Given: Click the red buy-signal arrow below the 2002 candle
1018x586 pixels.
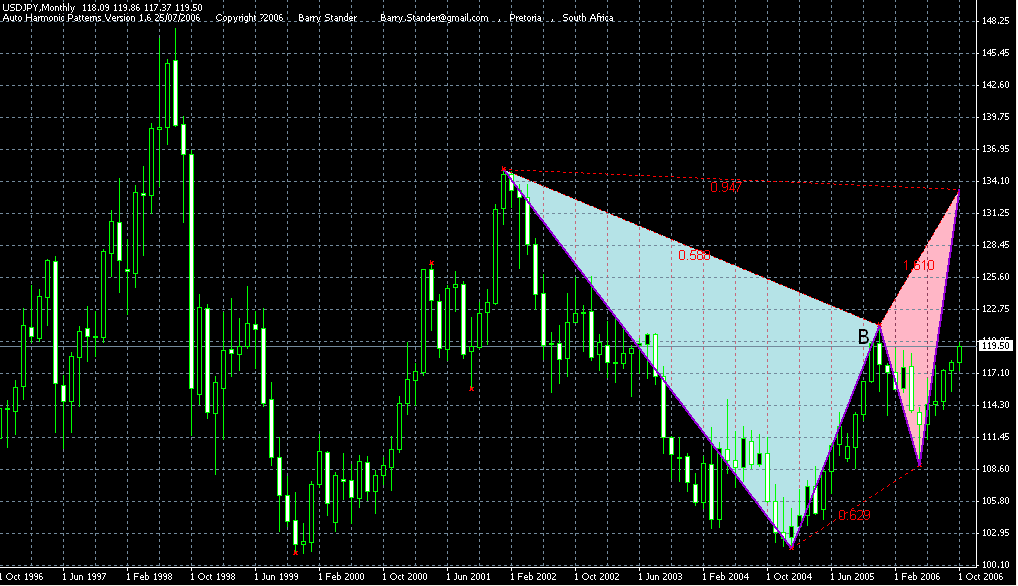Looking at the screenshot, I should point(471,388).
